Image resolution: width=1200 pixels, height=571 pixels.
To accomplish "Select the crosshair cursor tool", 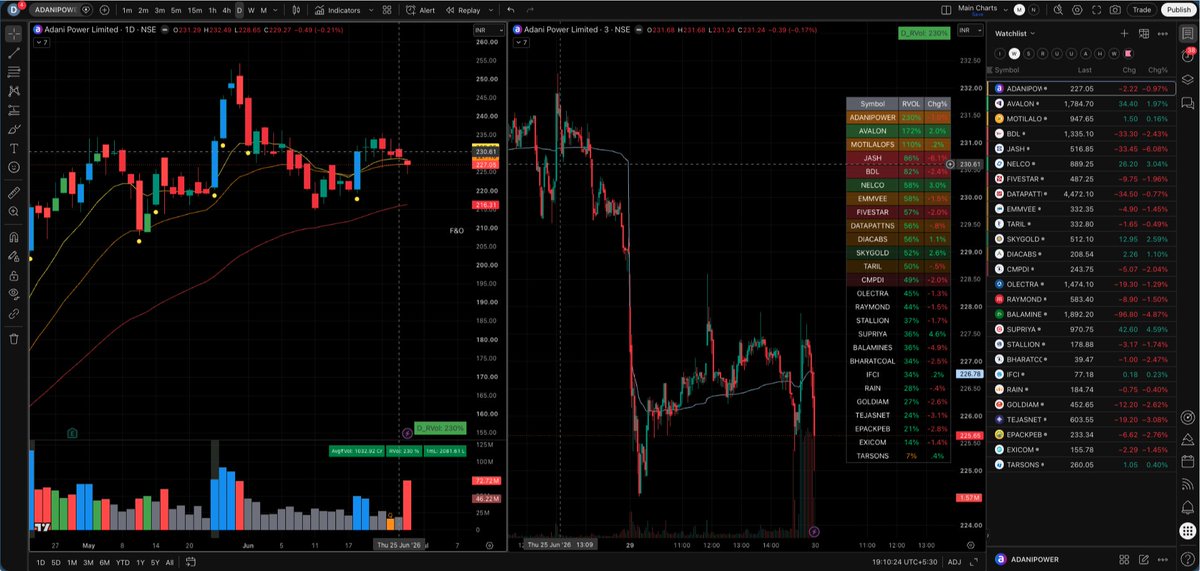I will coord(14,32).
